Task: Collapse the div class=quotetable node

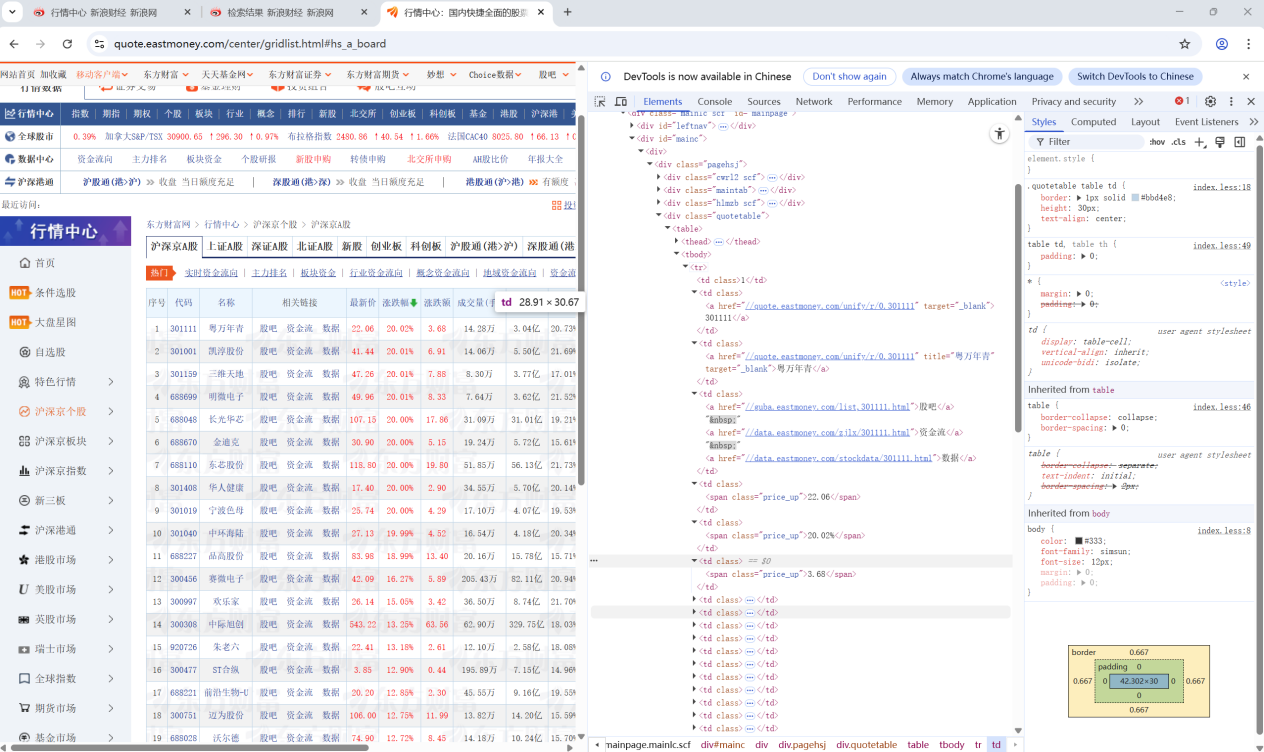Action: [659, 215]
